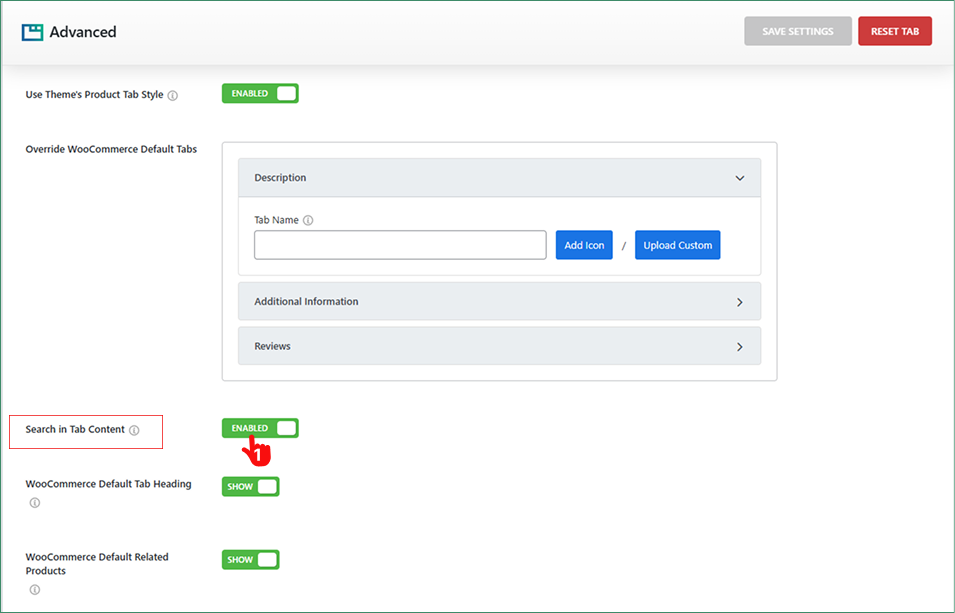Click the info icon next to Tab Name

pos(308,221)
